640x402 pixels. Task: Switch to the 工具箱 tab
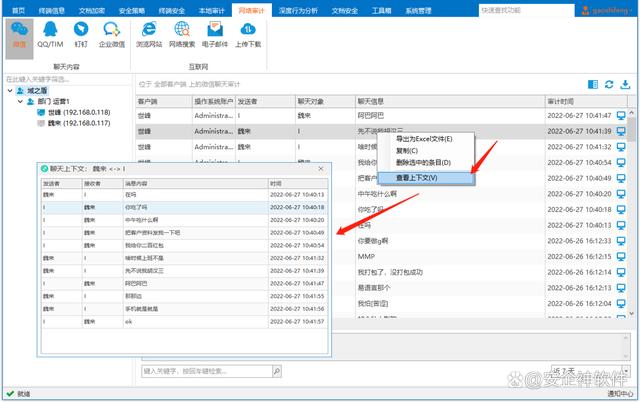coord(382,11)
